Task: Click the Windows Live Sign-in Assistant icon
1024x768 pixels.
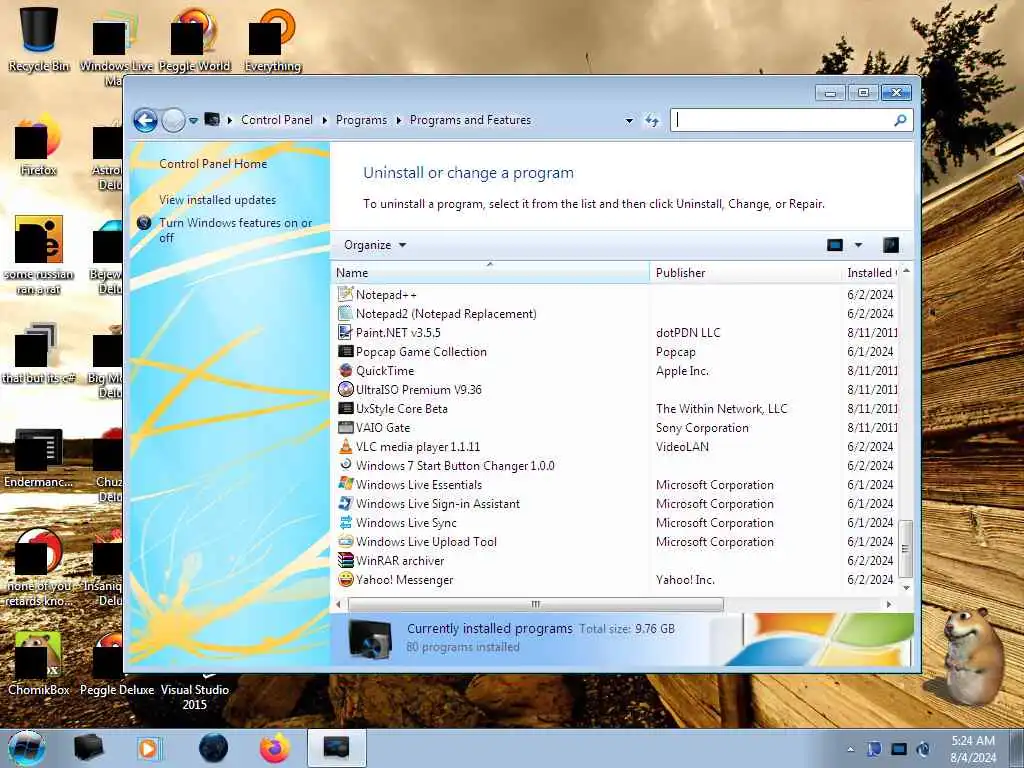Action: [345, 504]
